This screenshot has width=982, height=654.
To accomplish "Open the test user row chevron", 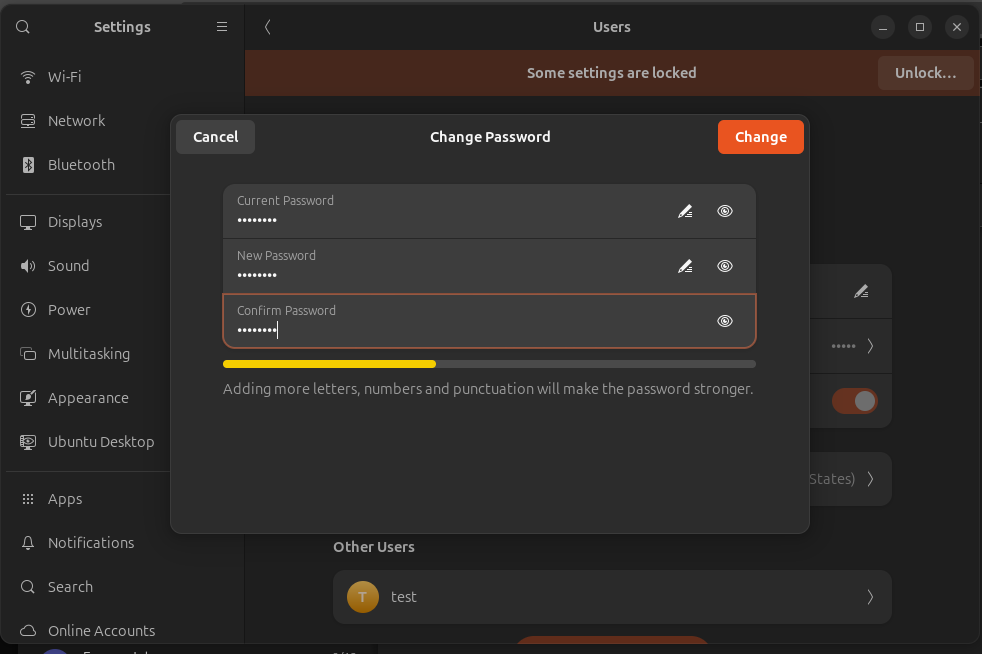I will coord(870,597).
